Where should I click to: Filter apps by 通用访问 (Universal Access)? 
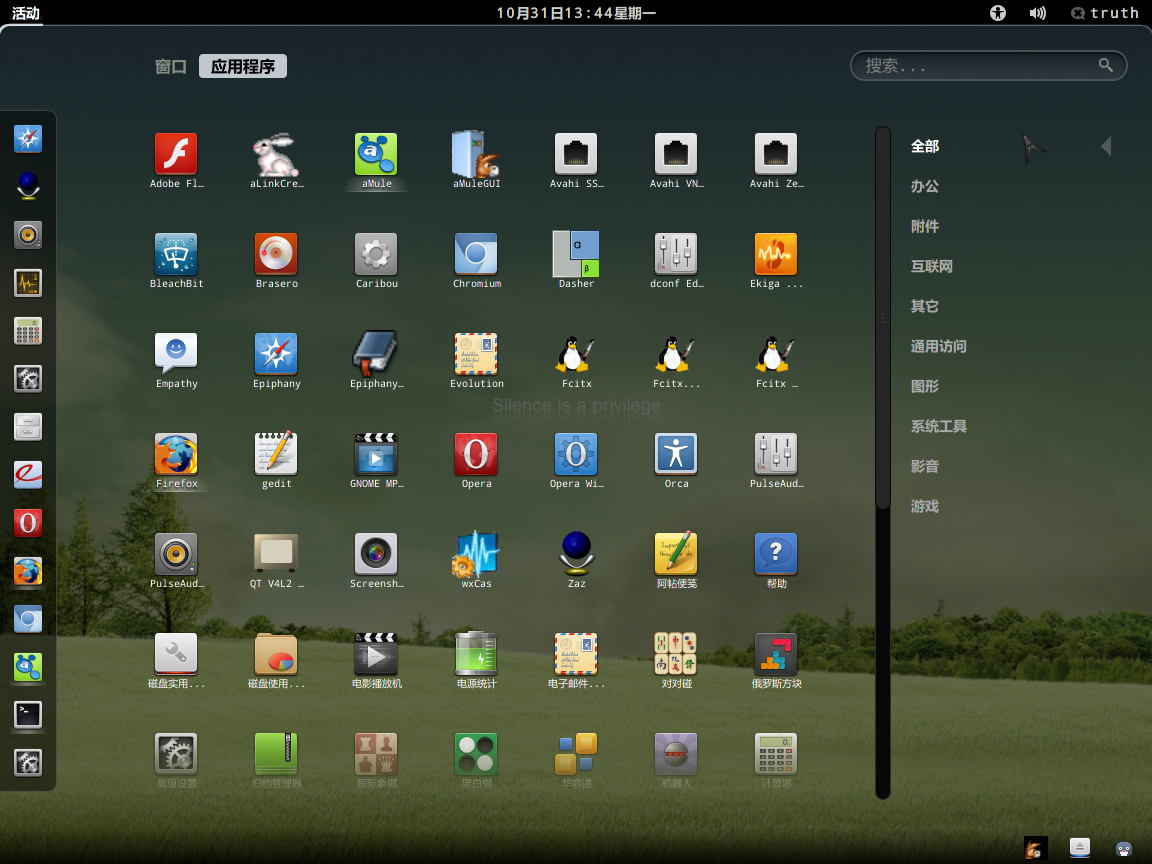pyautogui.click(x=938, y=346)
